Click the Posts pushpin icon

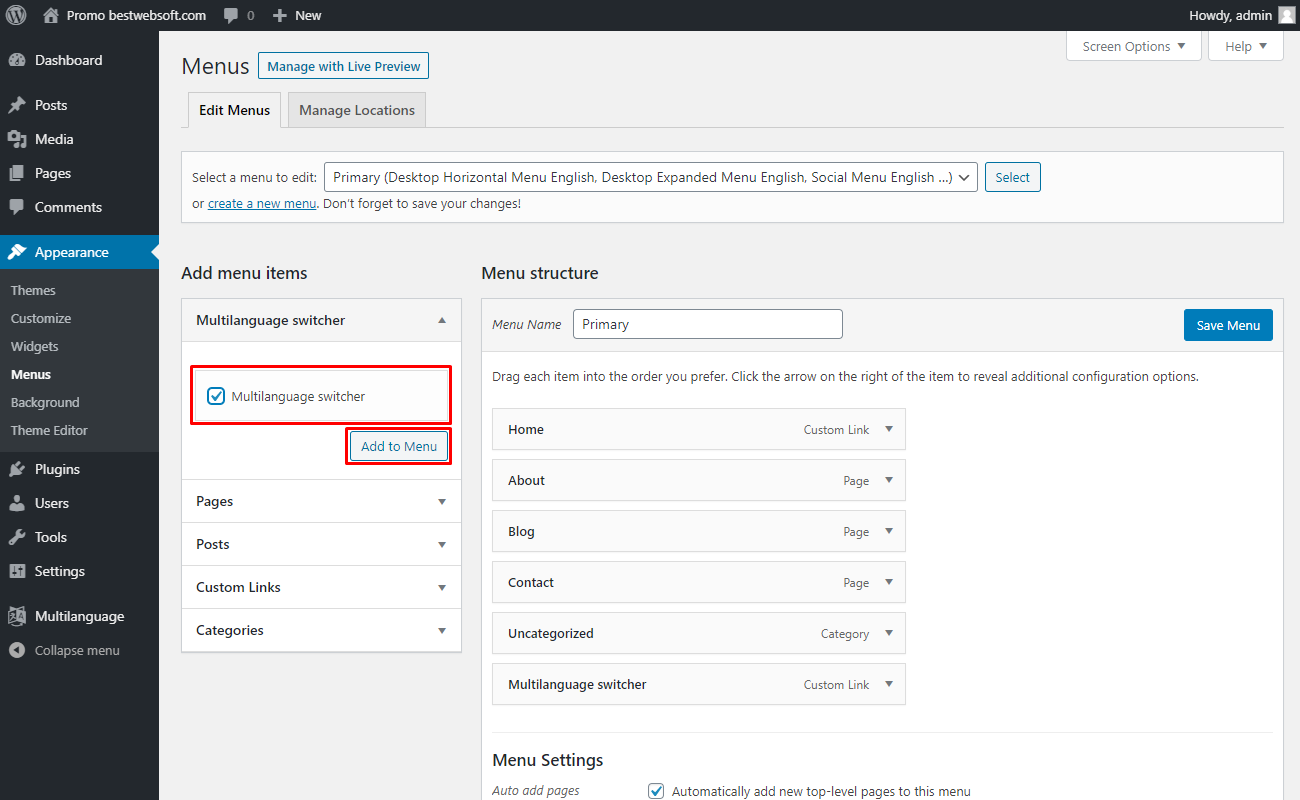coord(17,105)
